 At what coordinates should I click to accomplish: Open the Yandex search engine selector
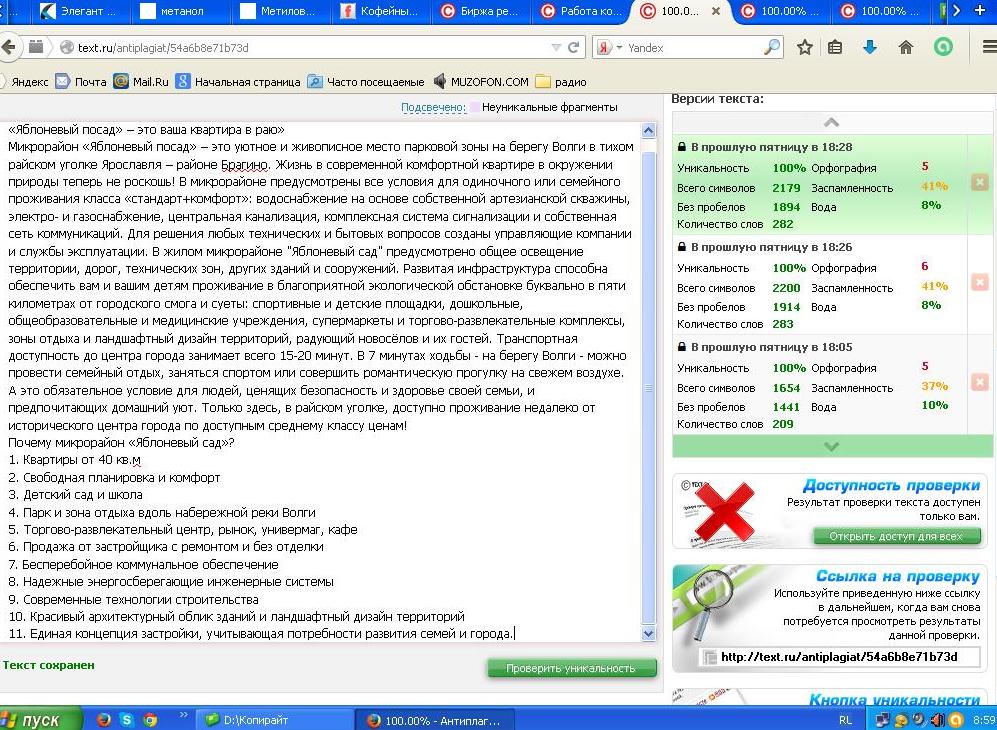(x=609, y=48)
